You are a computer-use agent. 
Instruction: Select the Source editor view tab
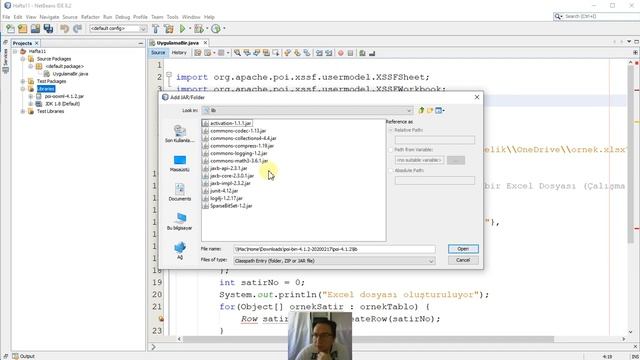[x=158, y=53]
